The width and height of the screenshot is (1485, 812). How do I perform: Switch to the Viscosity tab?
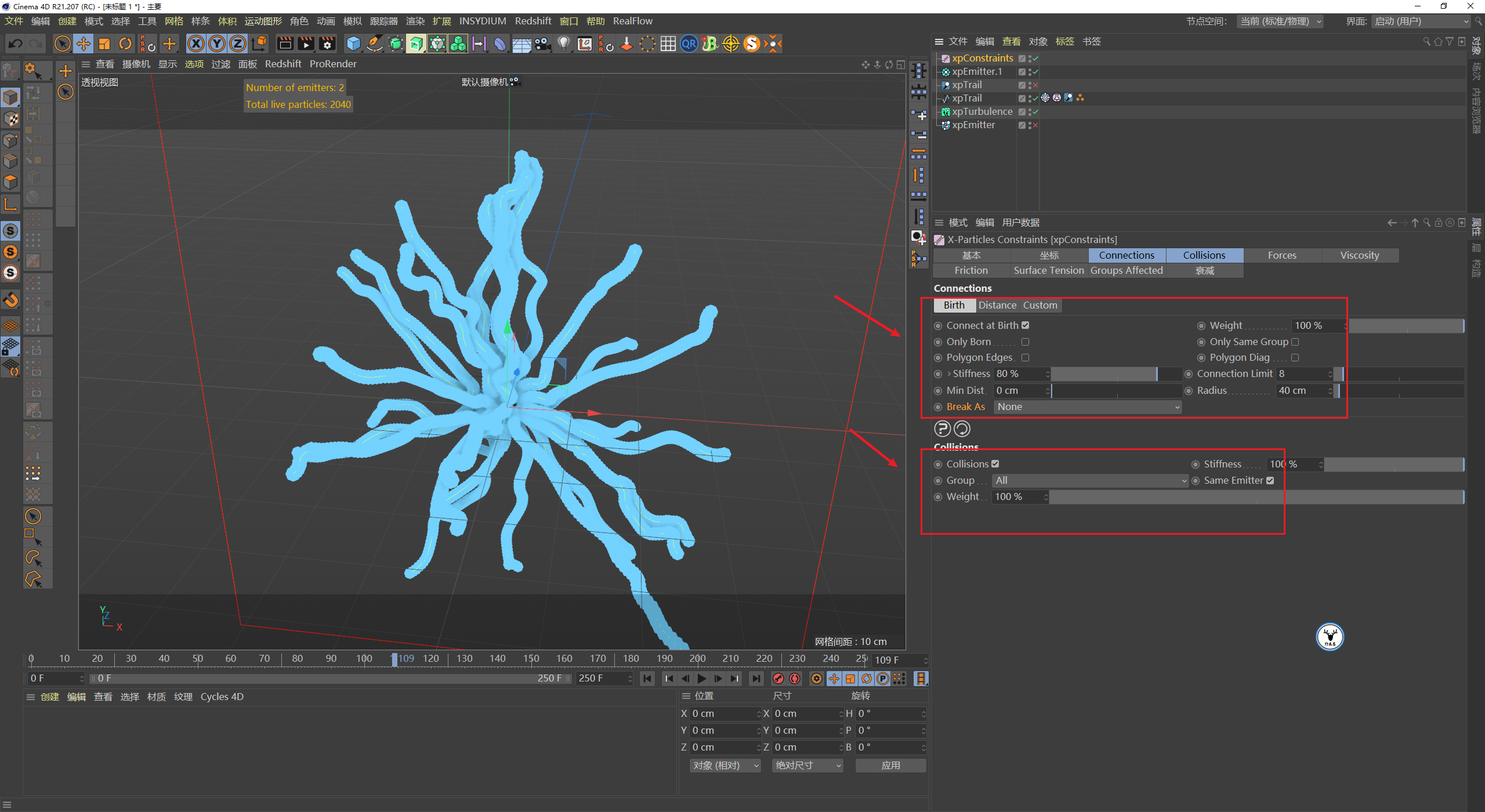click(x=1360, y=255)
